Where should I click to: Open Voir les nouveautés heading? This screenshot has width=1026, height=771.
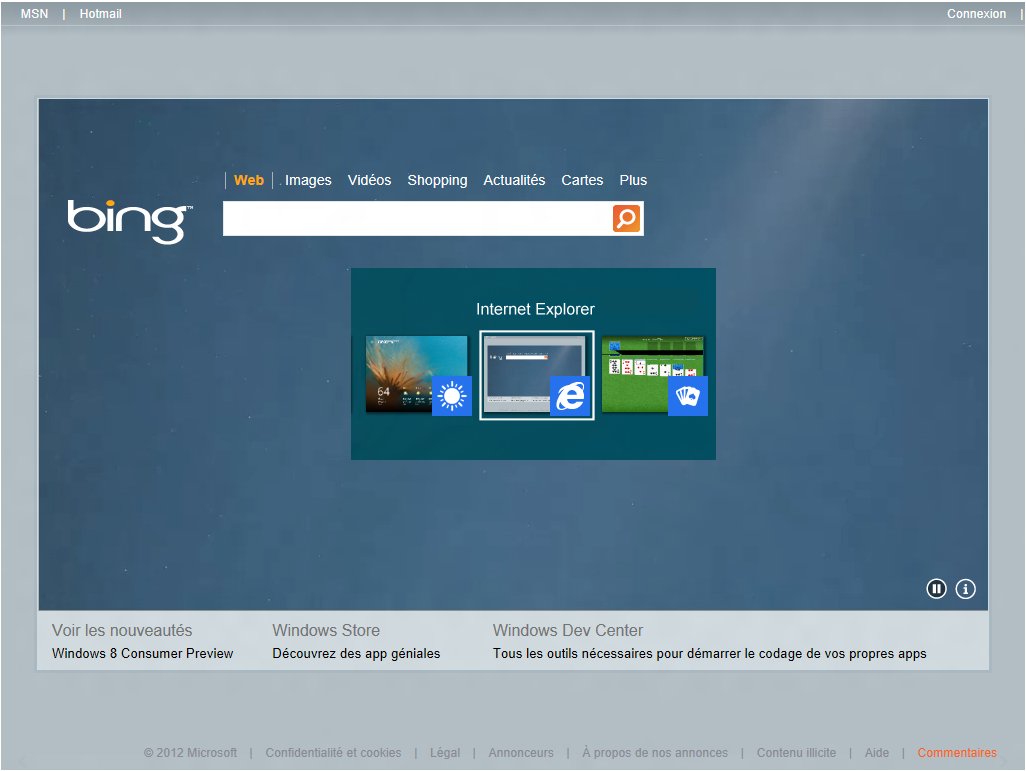[x=122, y=630]
